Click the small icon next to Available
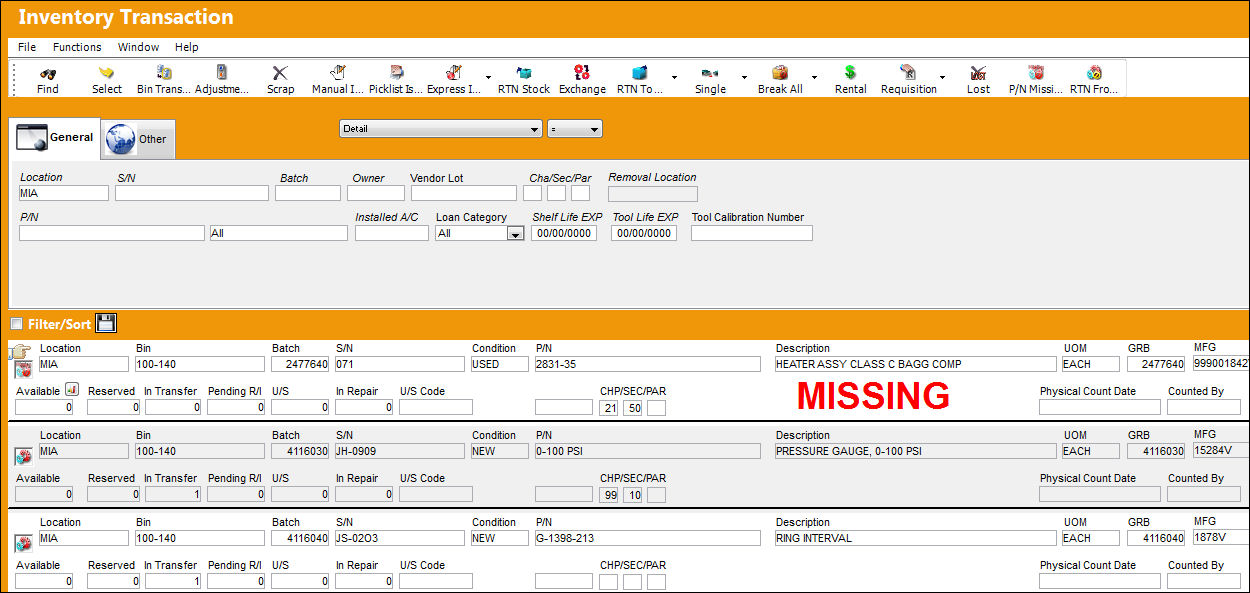This screenshot has height=593, width=1250. click(x=72, y=390)
